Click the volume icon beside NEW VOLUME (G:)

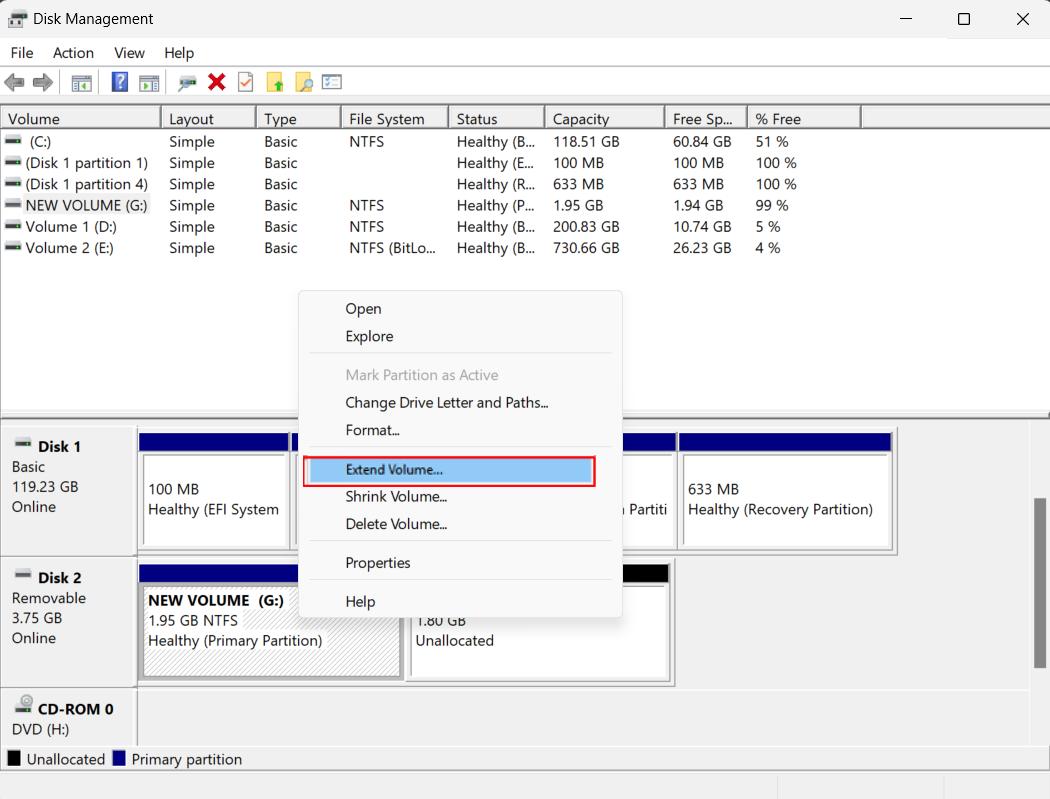point(12,205)
